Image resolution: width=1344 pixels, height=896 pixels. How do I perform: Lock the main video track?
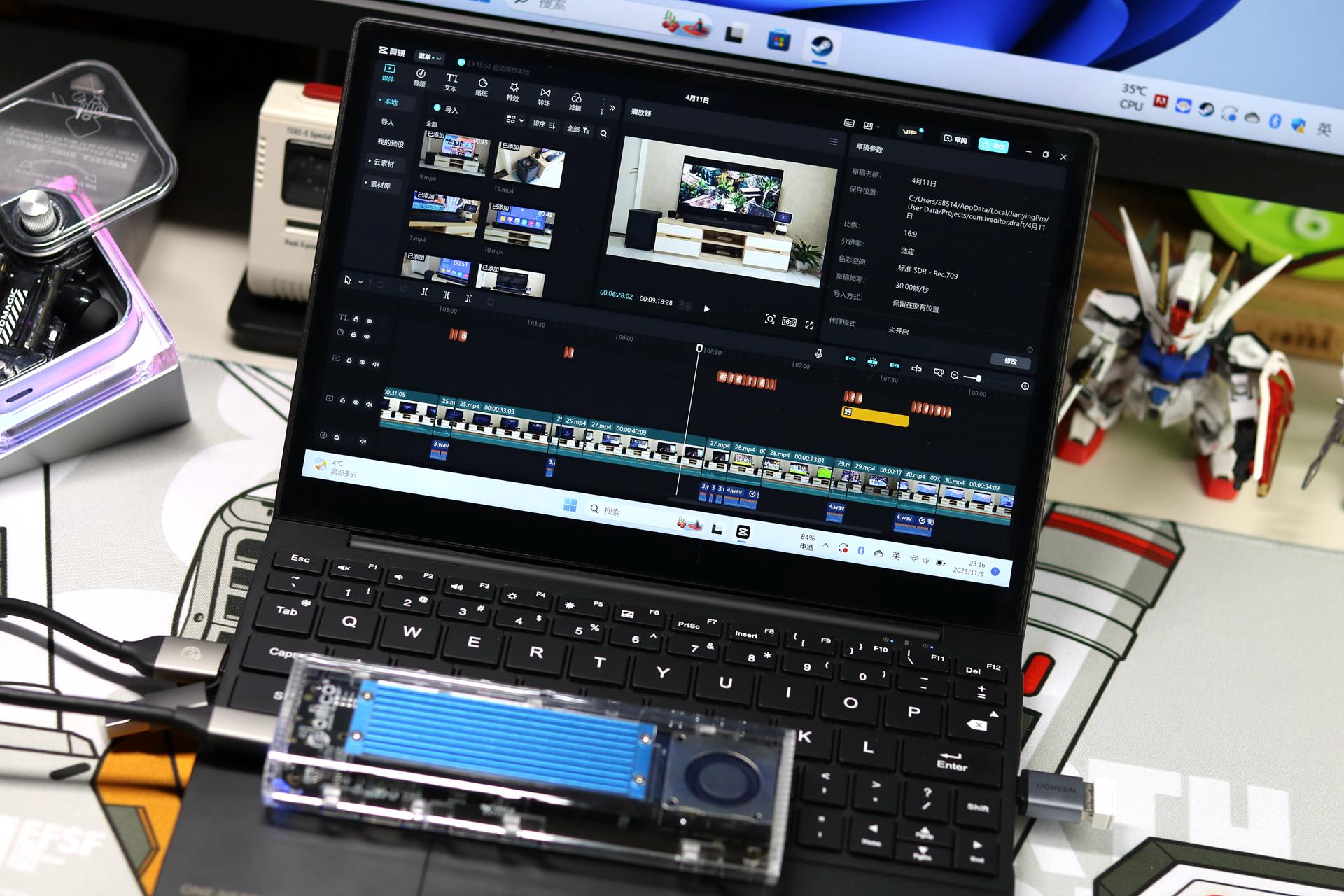pos(342,400)
